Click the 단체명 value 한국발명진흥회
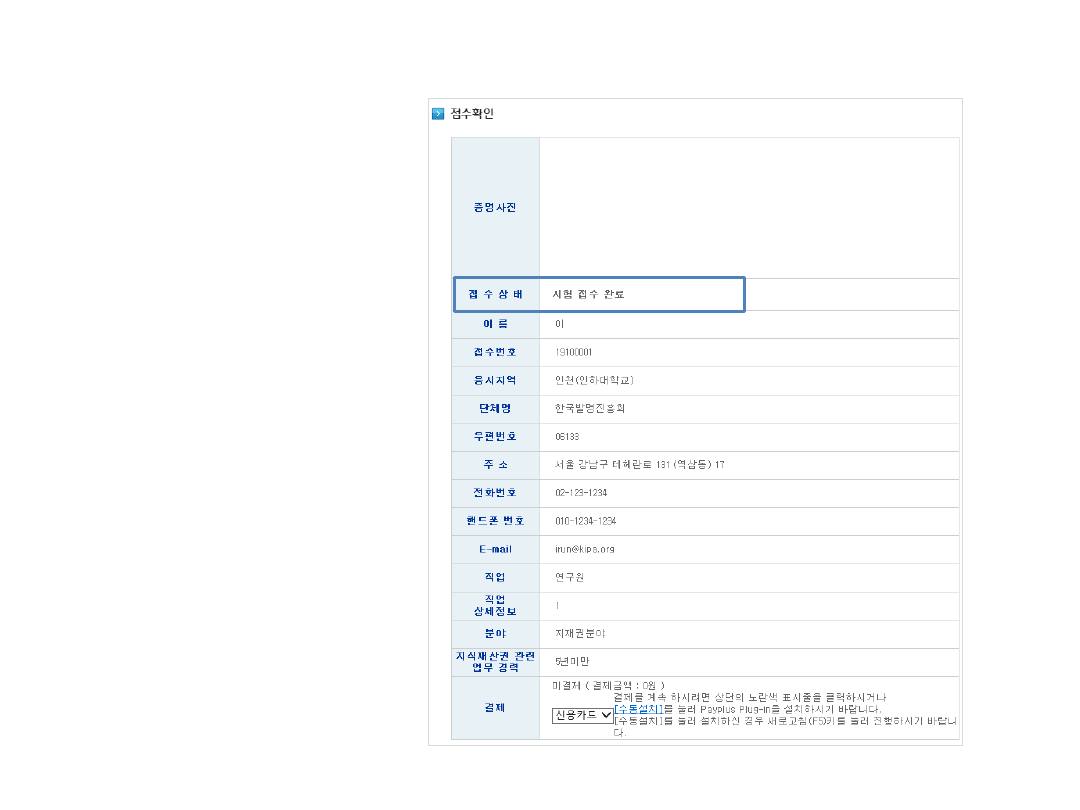 590,408
